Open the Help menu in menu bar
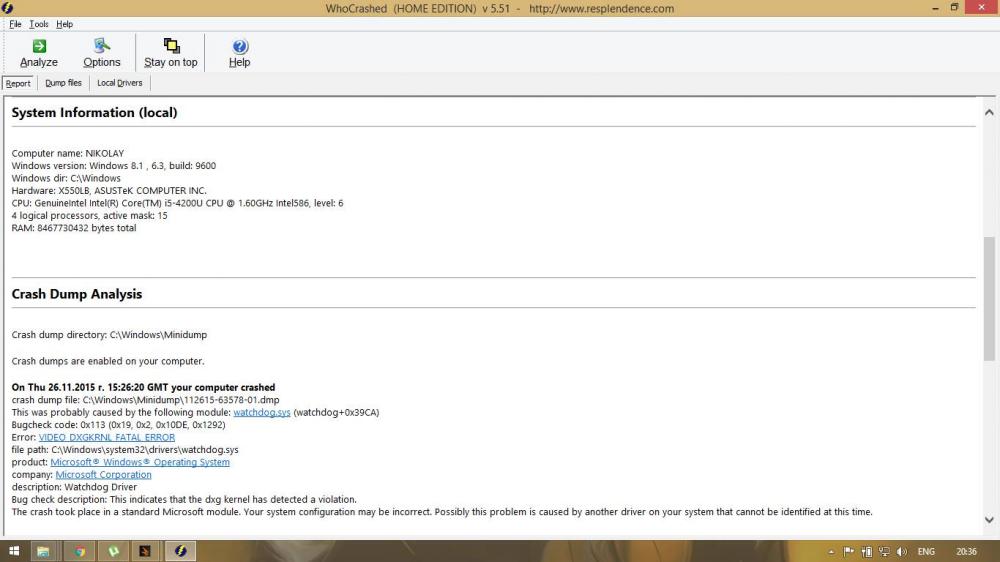The image size is (1000, 562). 64,24
